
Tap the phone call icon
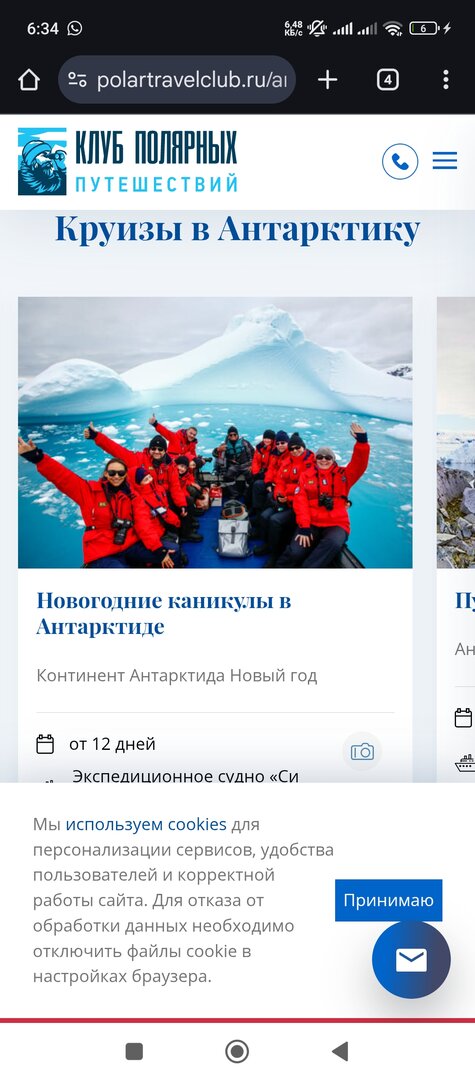(x=400, y=161)
